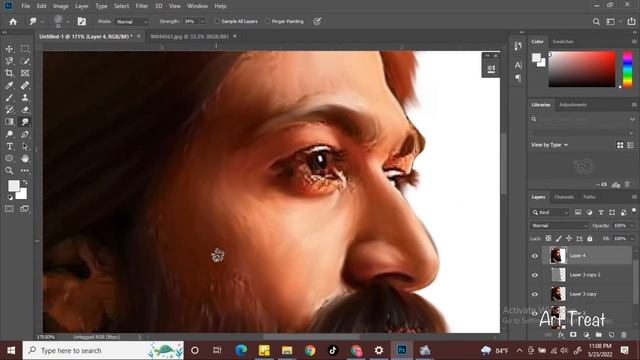Image resolution: width=640 pixels, height=360 pixels.
Task: Hide Layer 4 visibility eye
Action: pyautogui.click(x=535, y=256)
